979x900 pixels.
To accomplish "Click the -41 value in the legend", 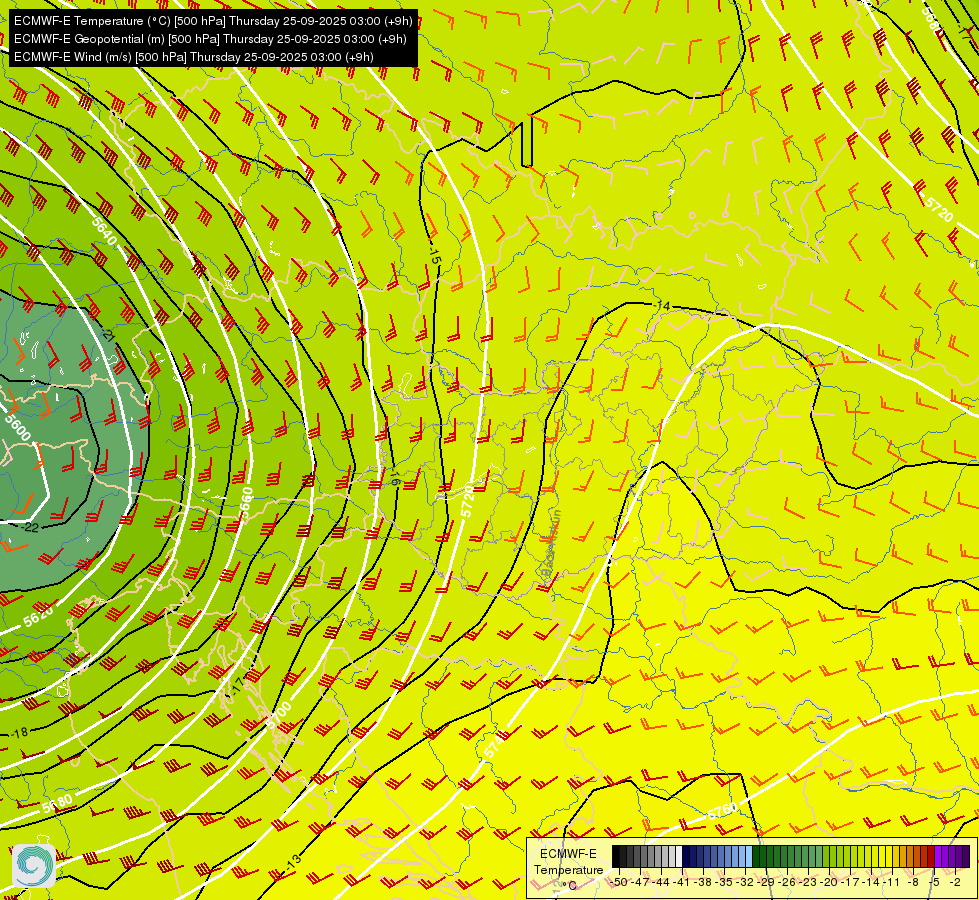I will click(x=682, y=882).
